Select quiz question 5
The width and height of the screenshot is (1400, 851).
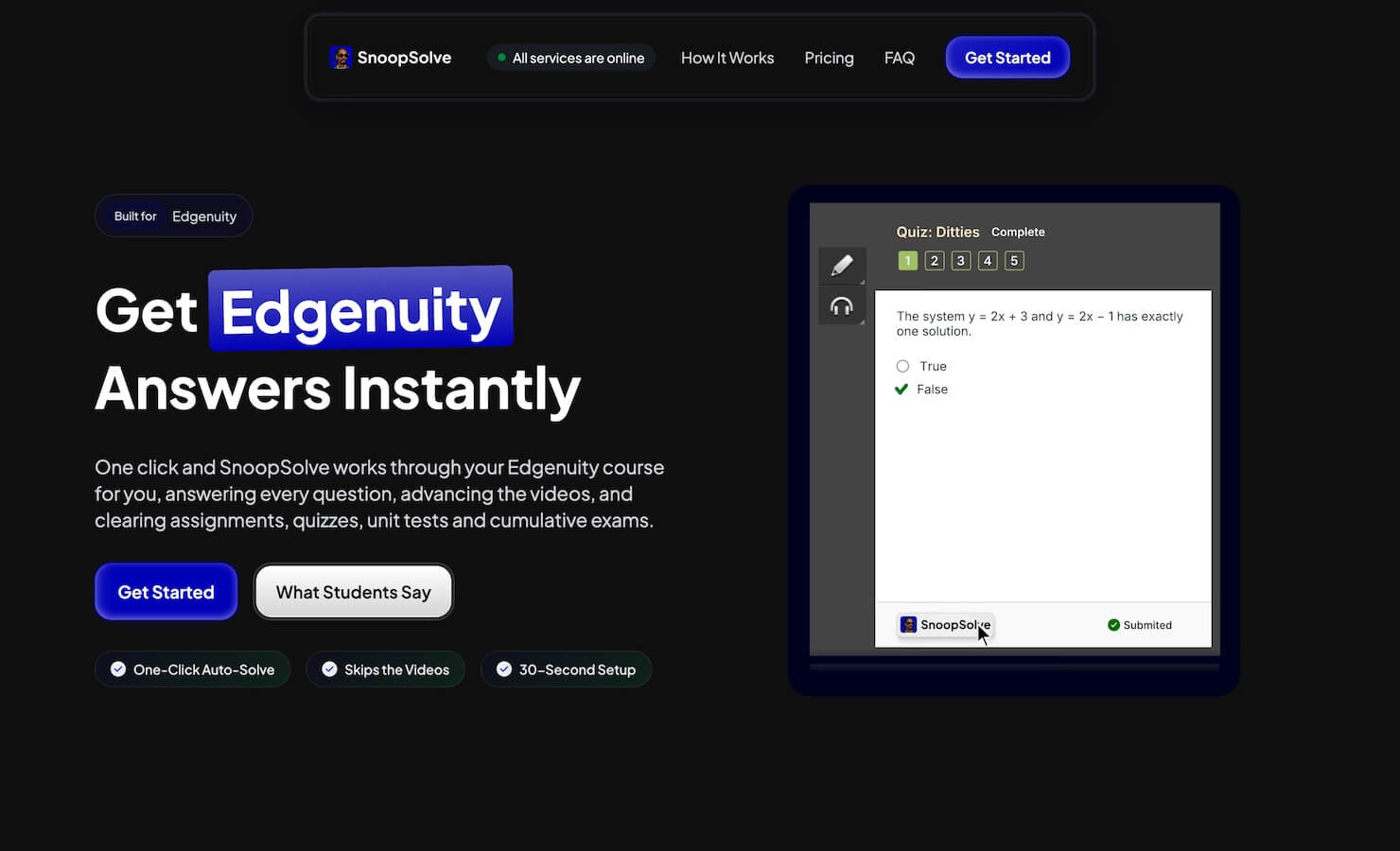(1014, 261)
